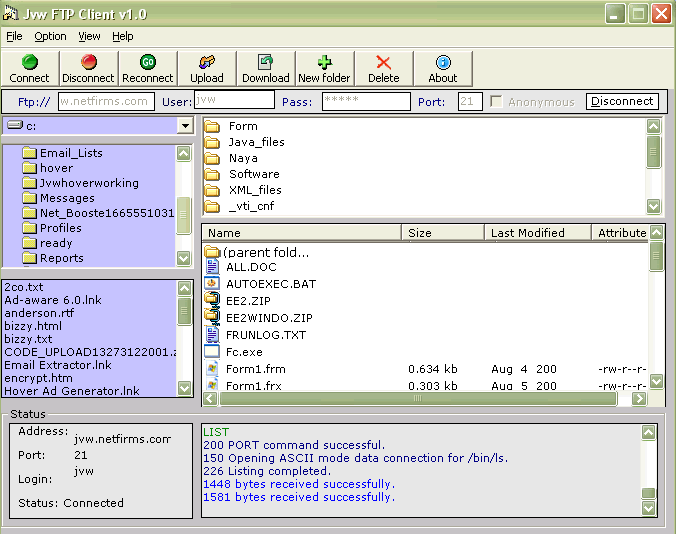Click the Upload toolbar icon
This screenshot has height=534, width=676.
click(x=207, y=62)
